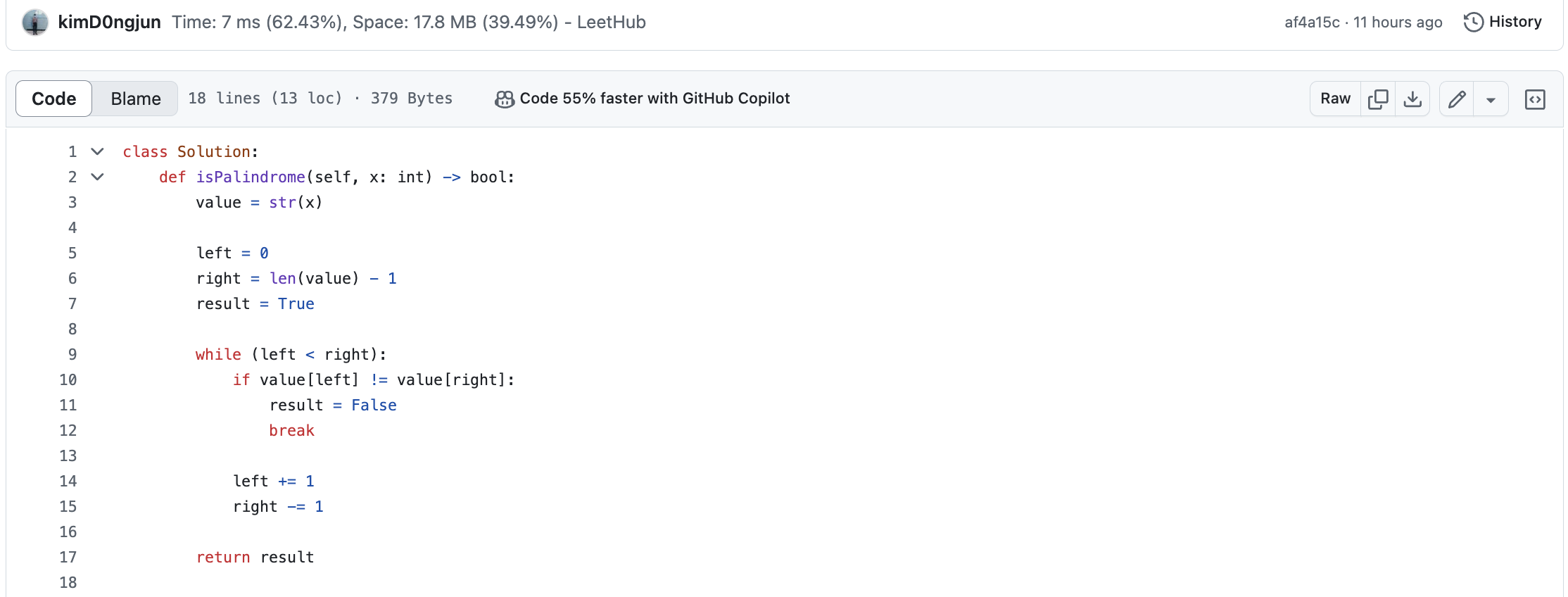View the Raw file
The image size is (1568, 597).
tap(1335, 99)
